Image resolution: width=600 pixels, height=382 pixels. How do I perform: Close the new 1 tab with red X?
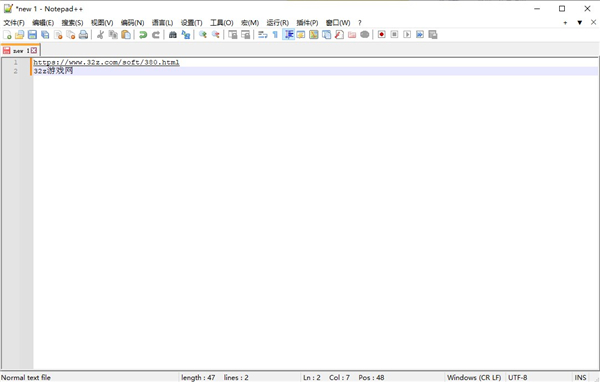[x=34, y=51]
